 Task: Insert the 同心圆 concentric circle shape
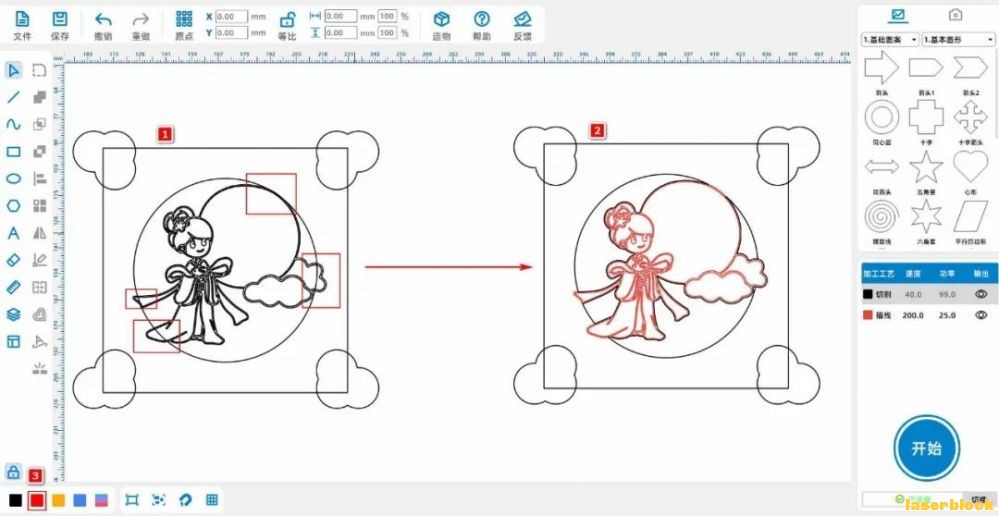point(882,117)
